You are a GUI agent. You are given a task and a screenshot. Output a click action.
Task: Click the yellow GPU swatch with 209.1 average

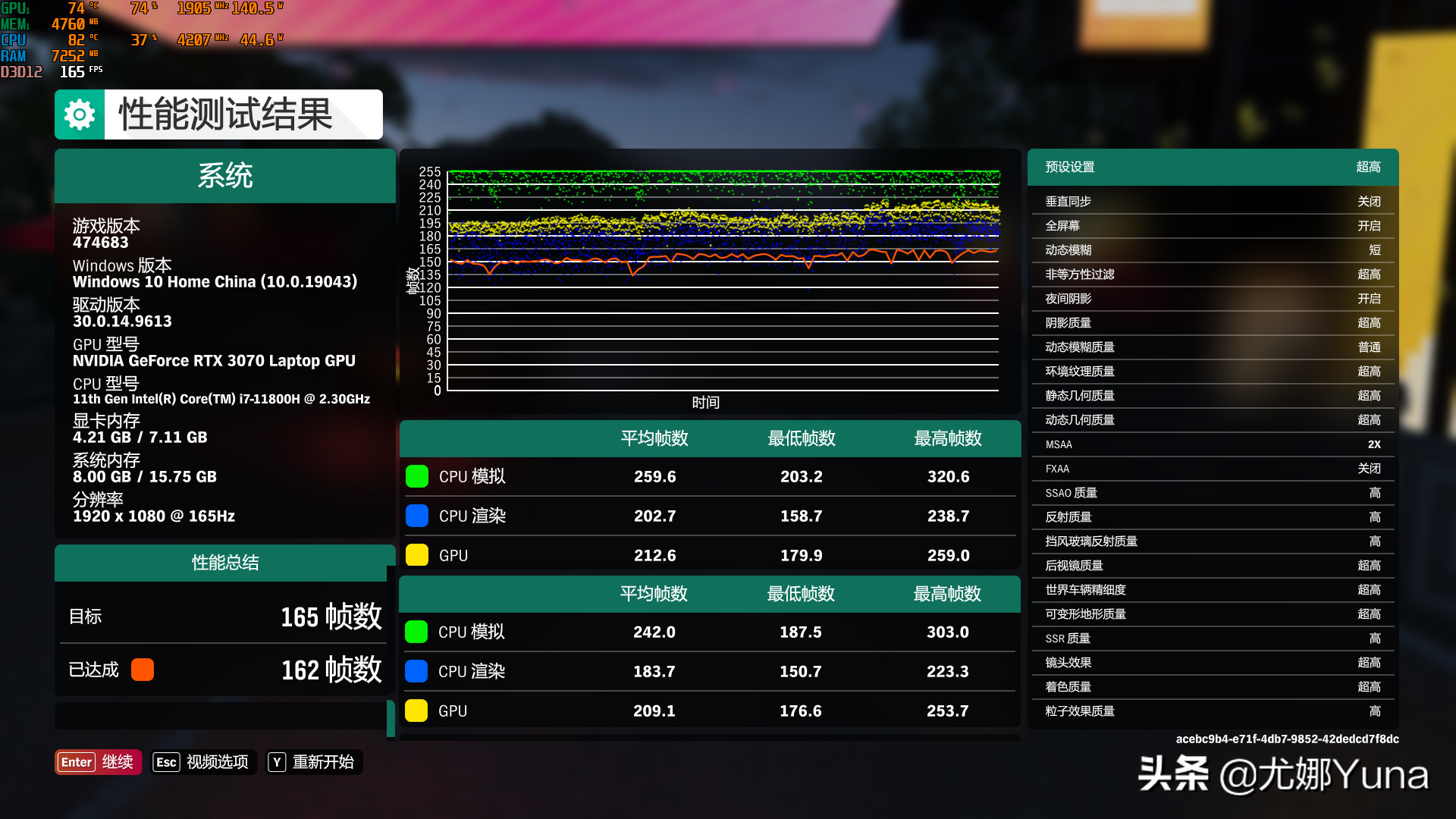pos(416,711)
